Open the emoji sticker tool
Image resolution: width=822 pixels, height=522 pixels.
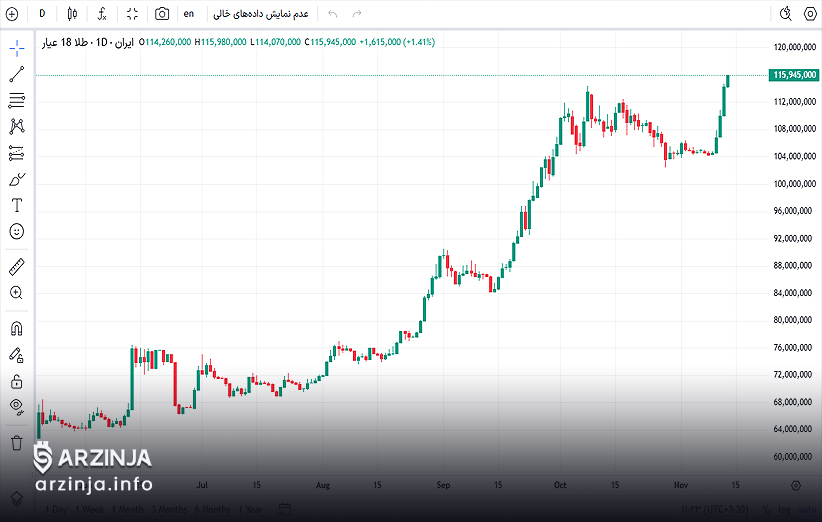[16, 231]
